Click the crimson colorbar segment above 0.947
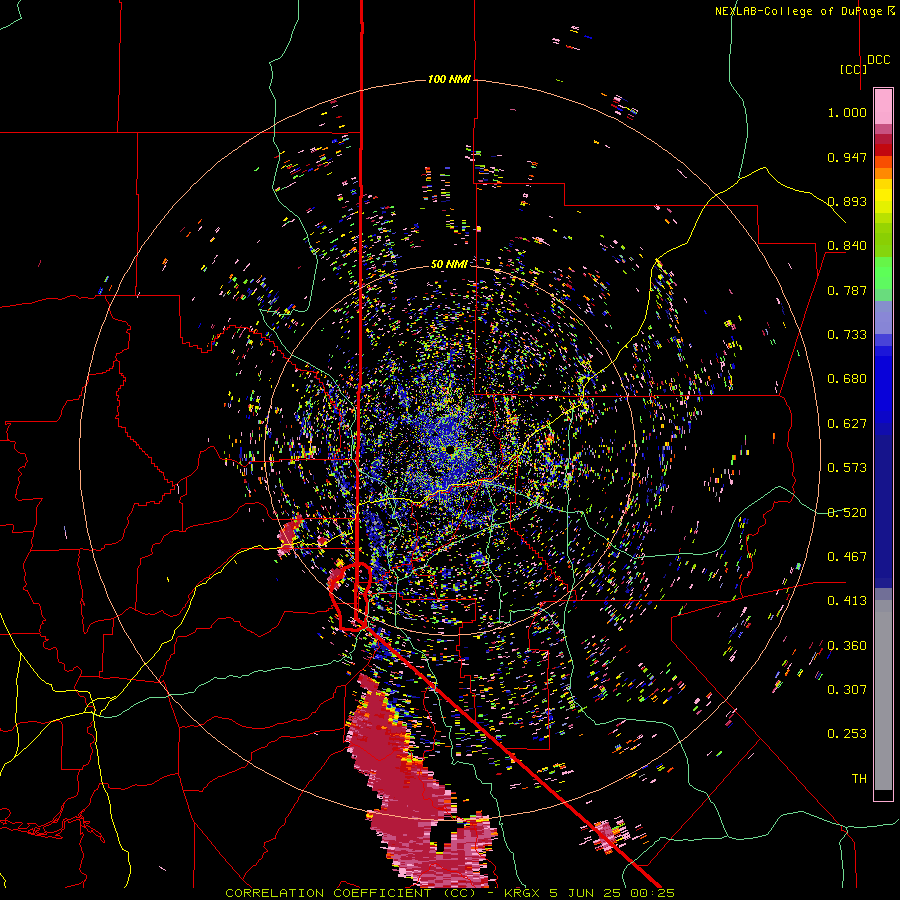 tap(883, 139)
